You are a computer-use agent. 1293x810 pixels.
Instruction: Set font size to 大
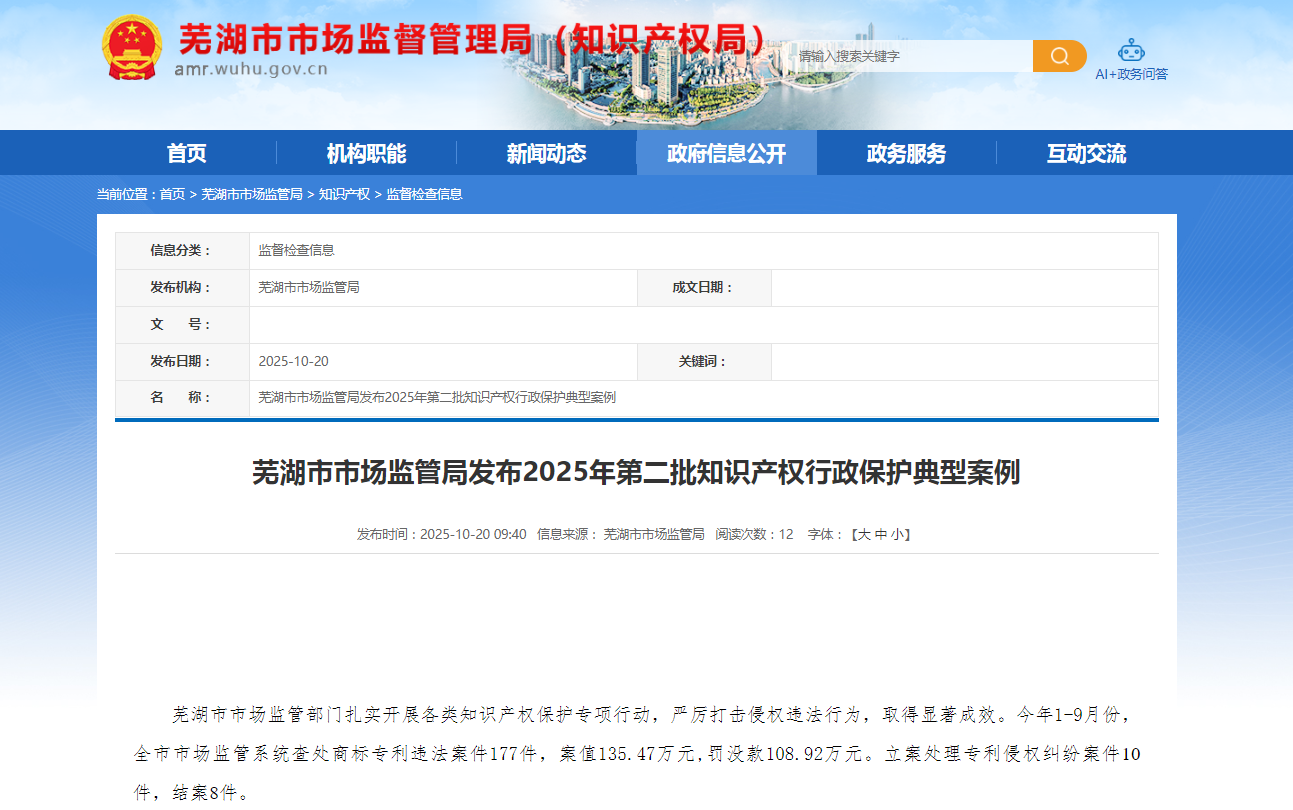pos(864,534)
